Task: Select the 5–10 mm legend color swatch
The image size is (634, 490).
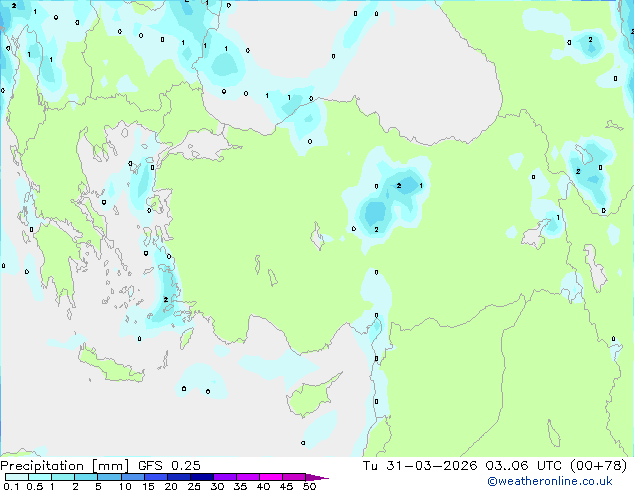Action: coord(109,477)
